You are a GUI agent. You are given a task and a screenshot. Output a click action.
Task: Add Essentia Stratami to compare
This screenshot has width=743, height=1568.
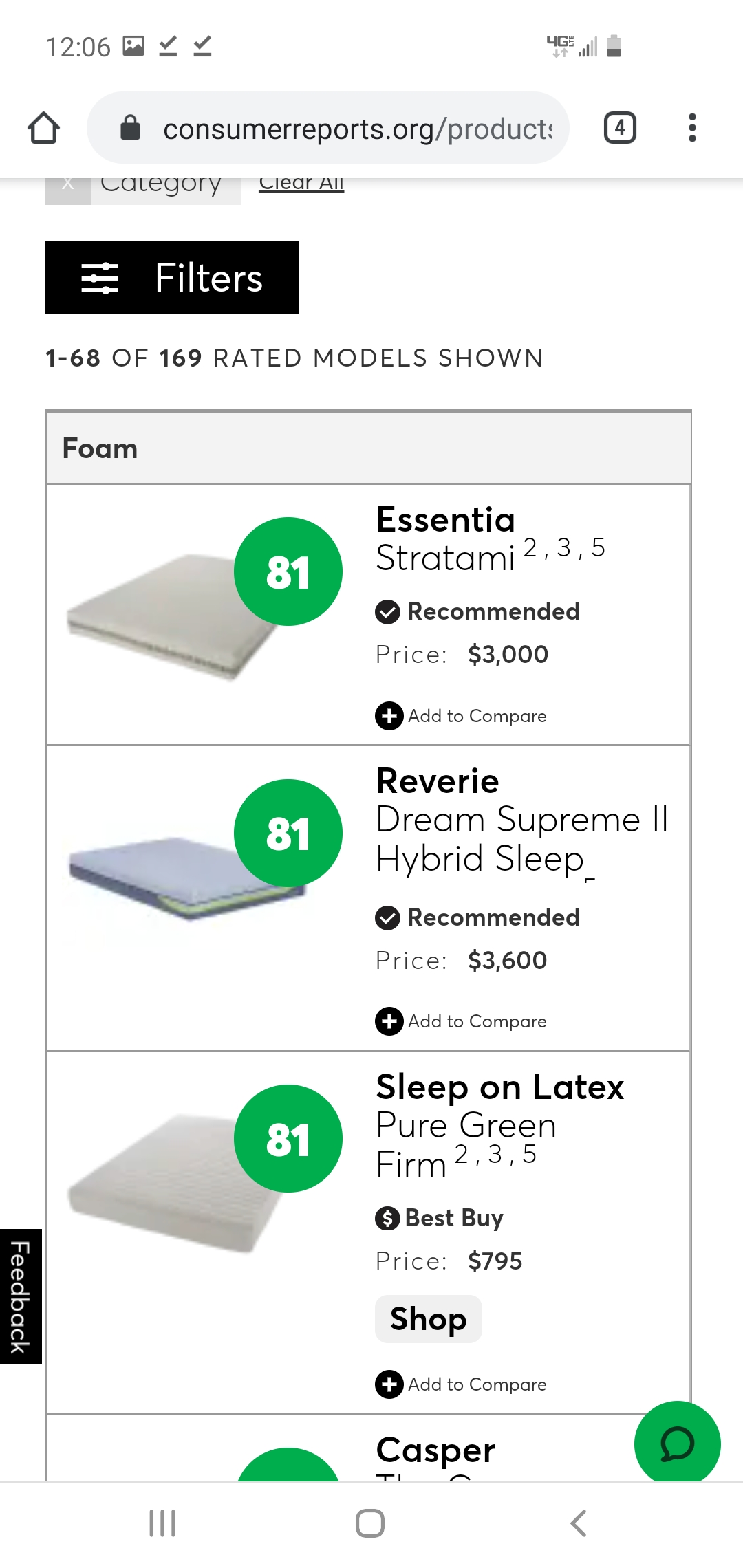click(461, 716)
